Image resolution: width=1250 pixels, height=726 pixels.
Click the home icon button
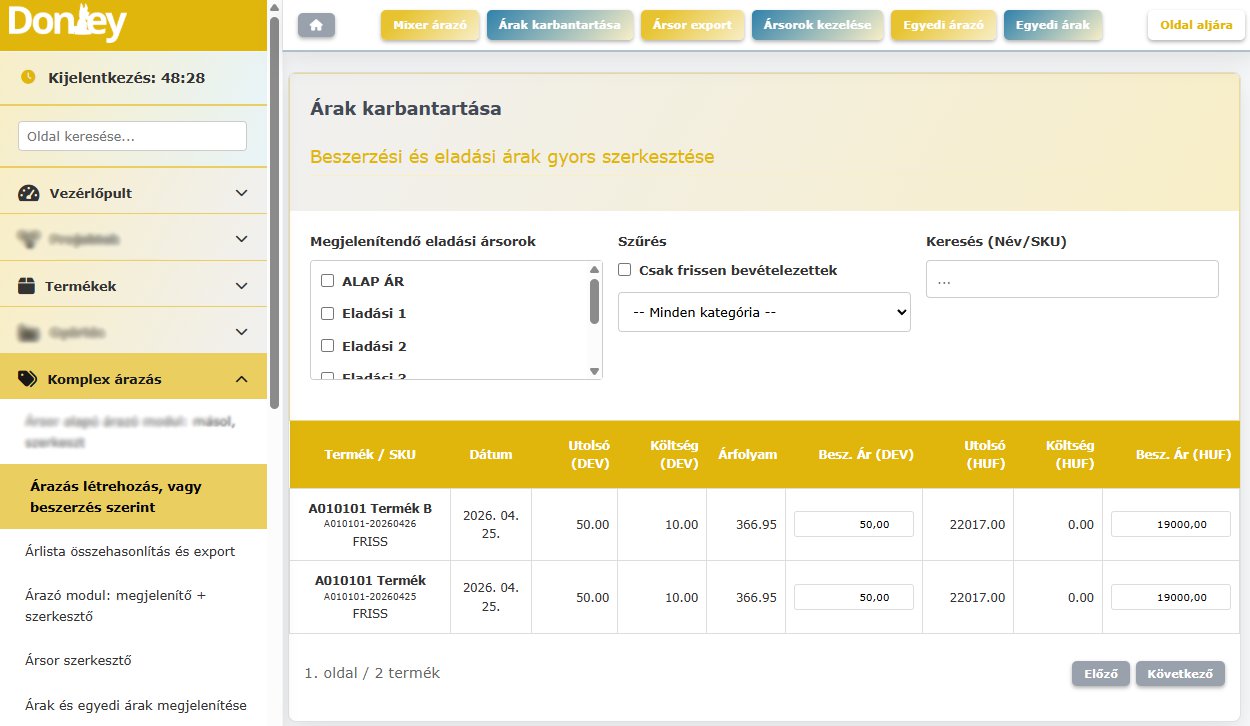tap(316, 26)
